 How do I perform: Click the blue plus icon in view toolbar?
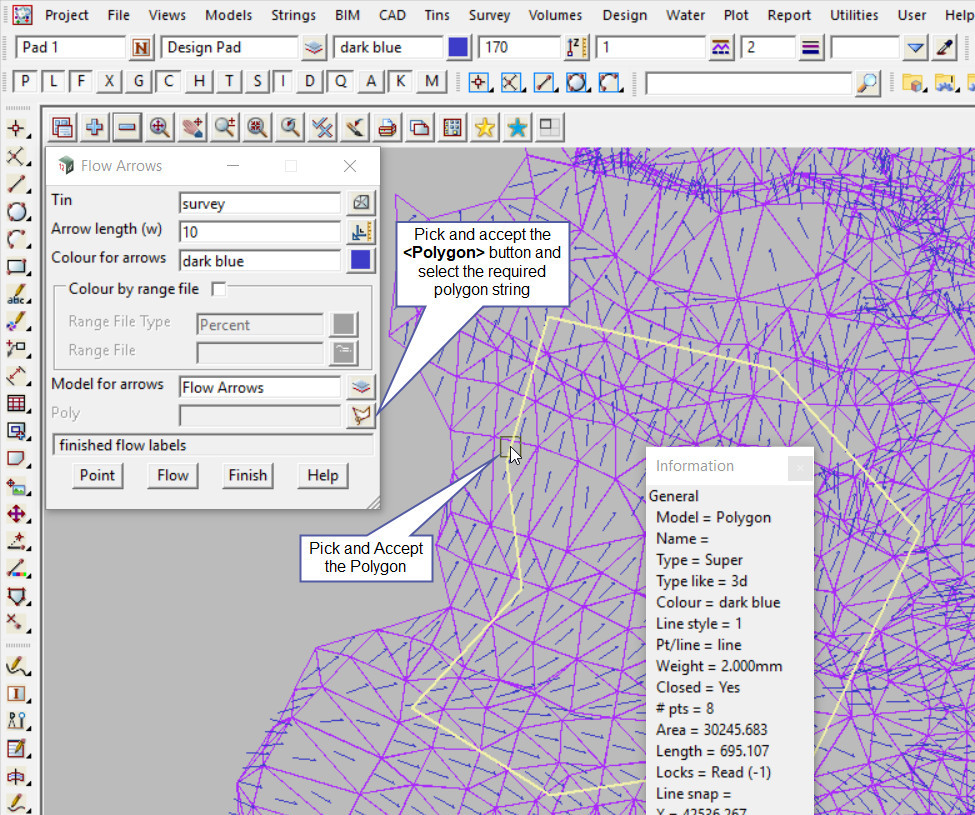[x=95, y=127]
